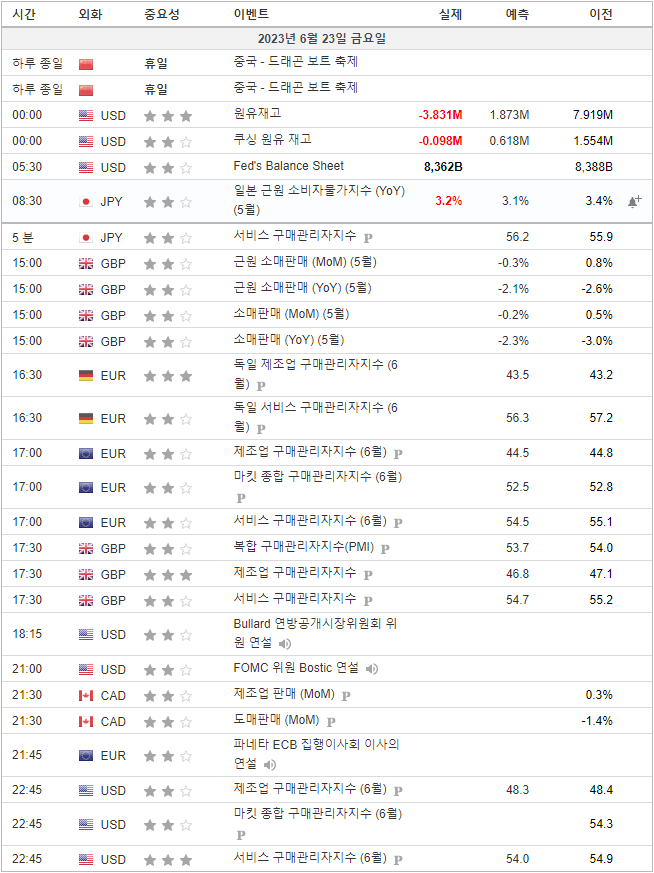Screen dimensions: 654x873
Task: Open 쿠싱 원유 재고 event details
Action: pyautogui.click(x=272, y=140)
